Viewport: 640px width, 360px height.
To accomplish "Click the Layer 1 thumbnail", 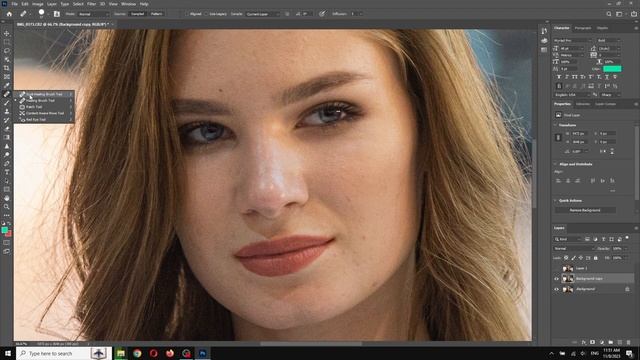I will click(568, 268).
